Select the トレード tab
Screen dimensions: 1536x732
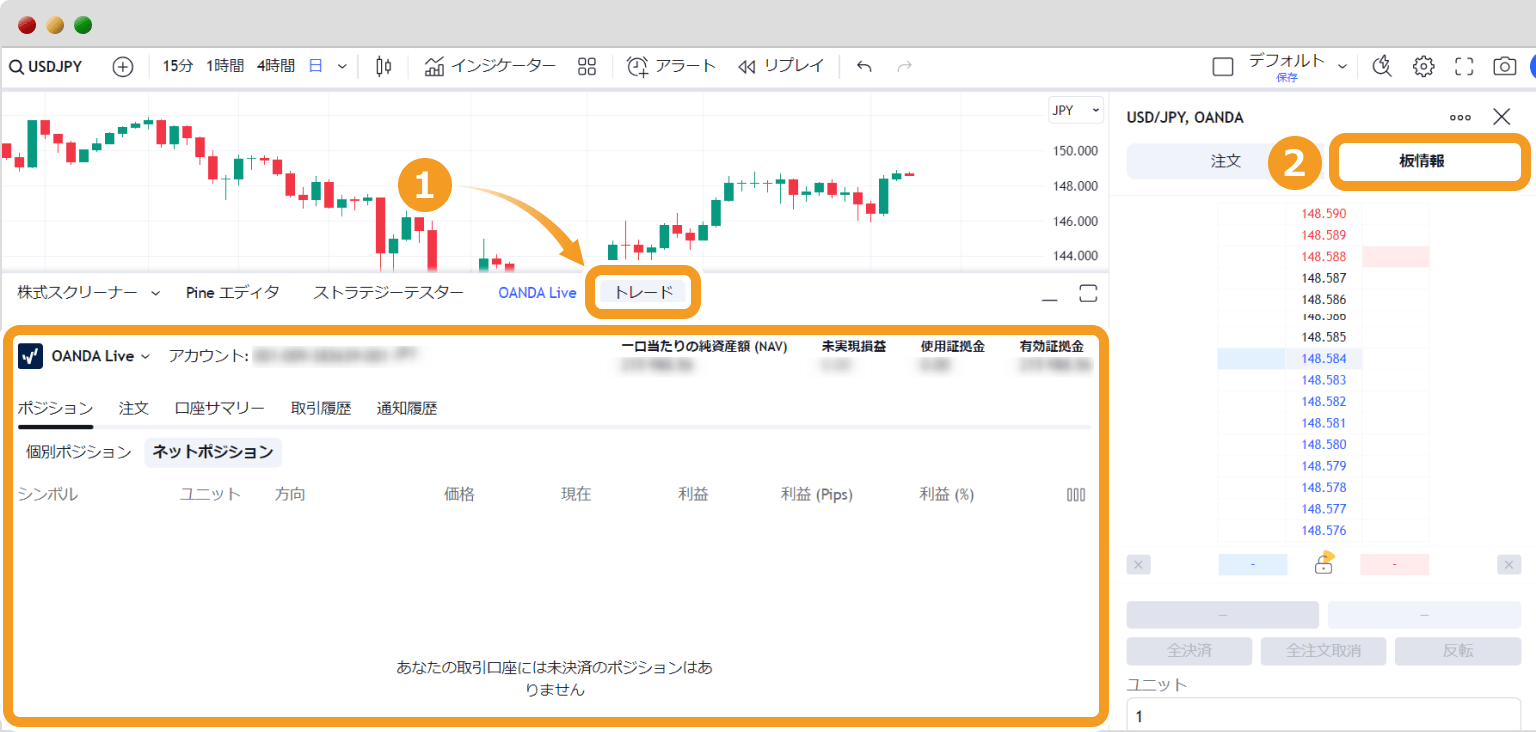[x=643, y=293]
